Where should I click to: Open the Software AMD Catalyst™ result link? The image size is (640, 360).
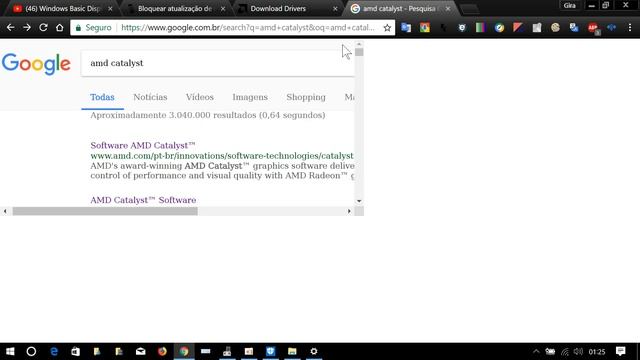143,145
